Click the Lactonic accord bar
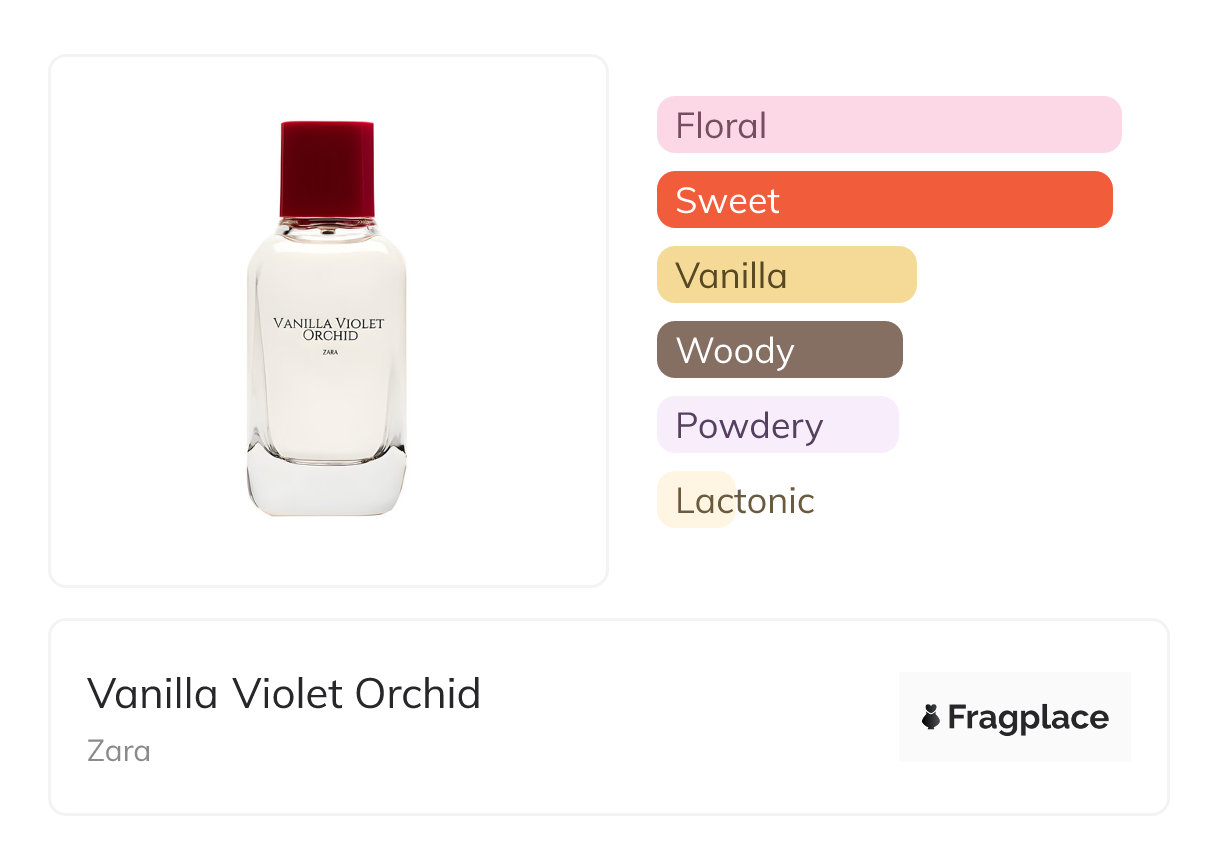Viewport: 1218px width, 864px height. tap(697, 500)
